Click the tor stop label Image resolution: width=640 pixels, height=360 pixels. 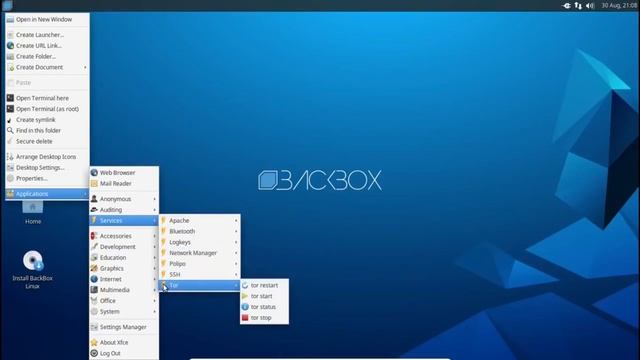[x=261, y=318]
